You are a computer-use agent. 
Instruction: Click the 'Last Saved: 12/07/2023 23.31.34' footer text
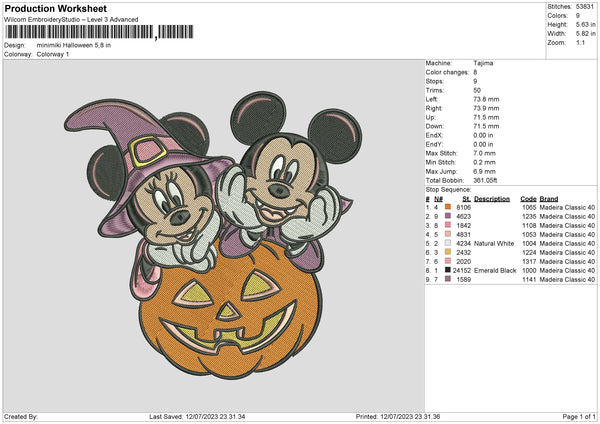click(197, 417)
